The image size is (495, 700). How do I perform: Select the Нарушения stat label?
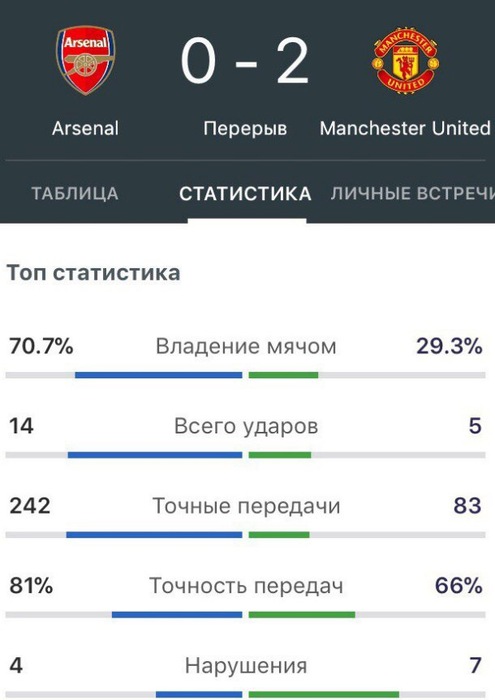tap(246, 666)
